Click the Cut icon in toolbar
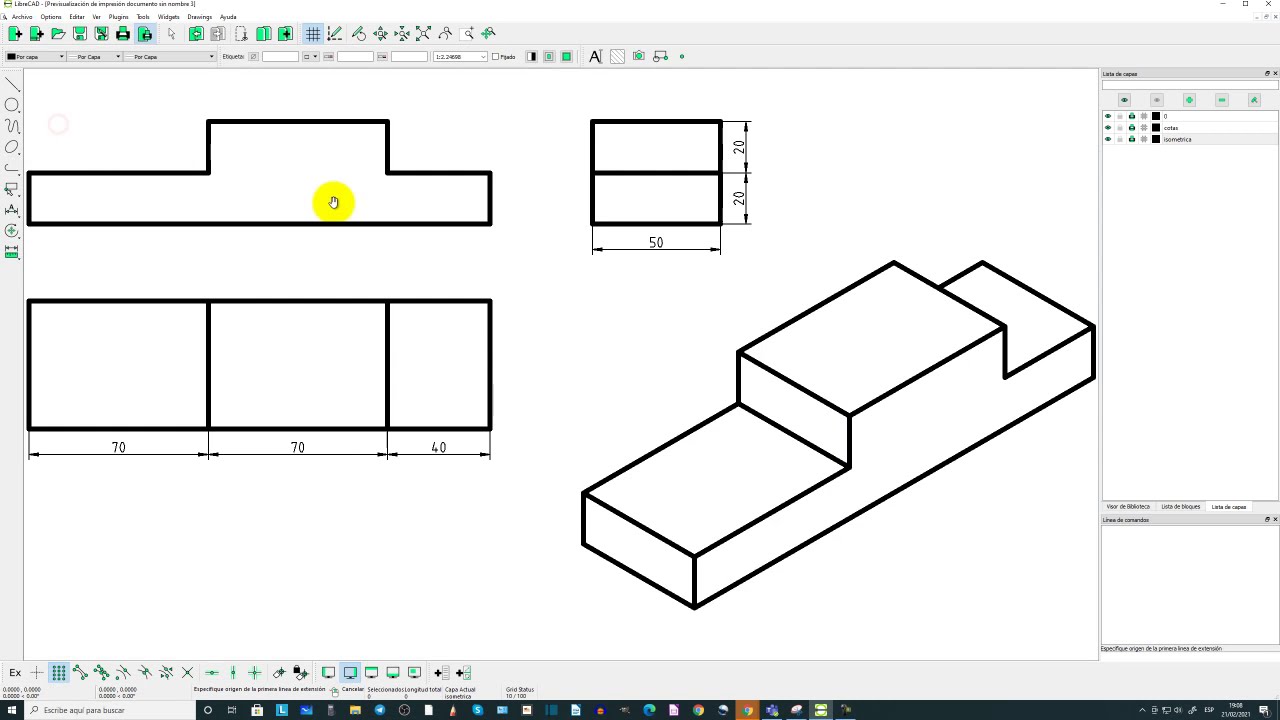The image size is (1280, 720). click(x=240, y=34)
